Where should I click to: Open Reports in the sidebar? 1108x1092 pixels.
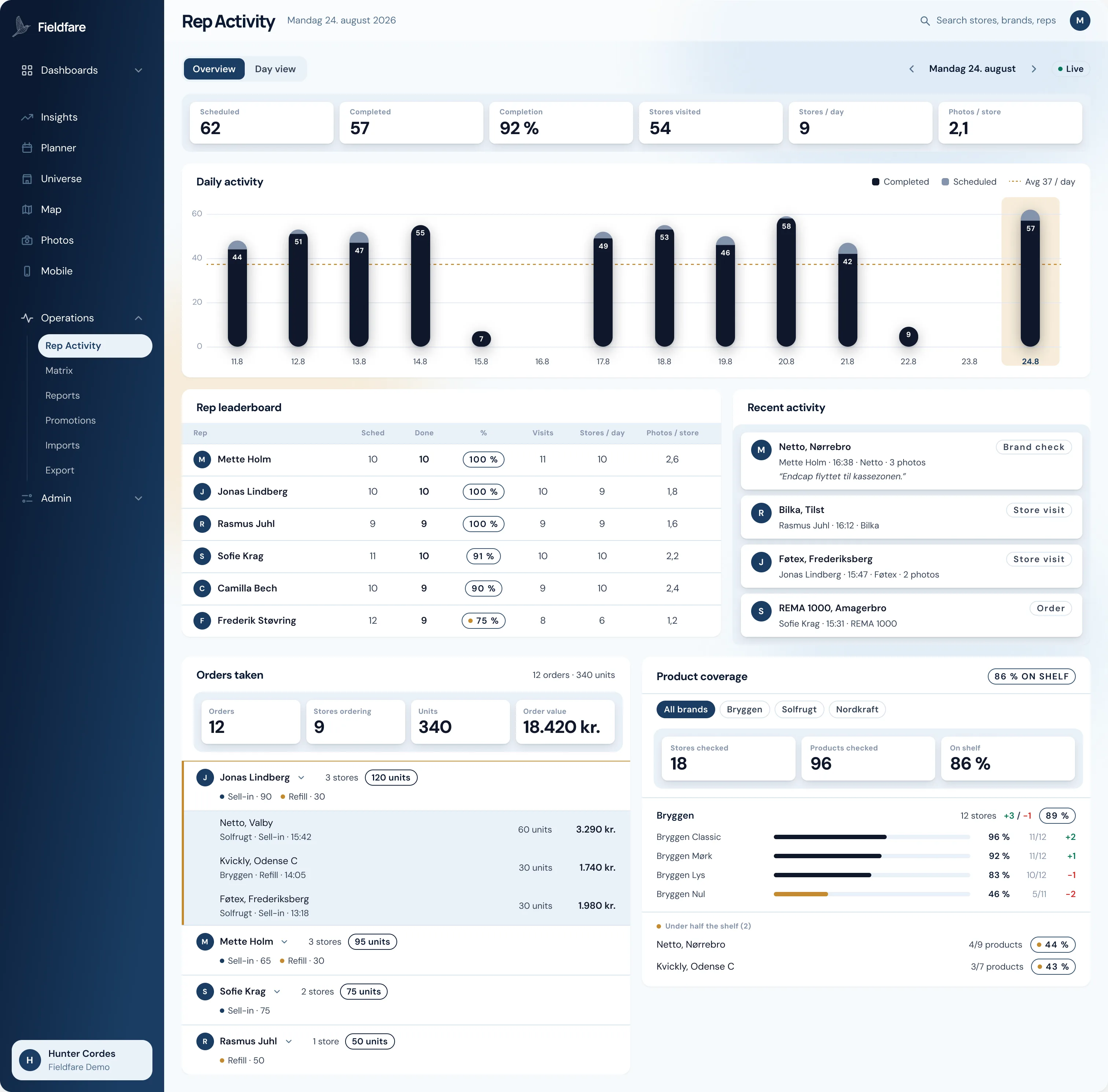pos(63,396)
